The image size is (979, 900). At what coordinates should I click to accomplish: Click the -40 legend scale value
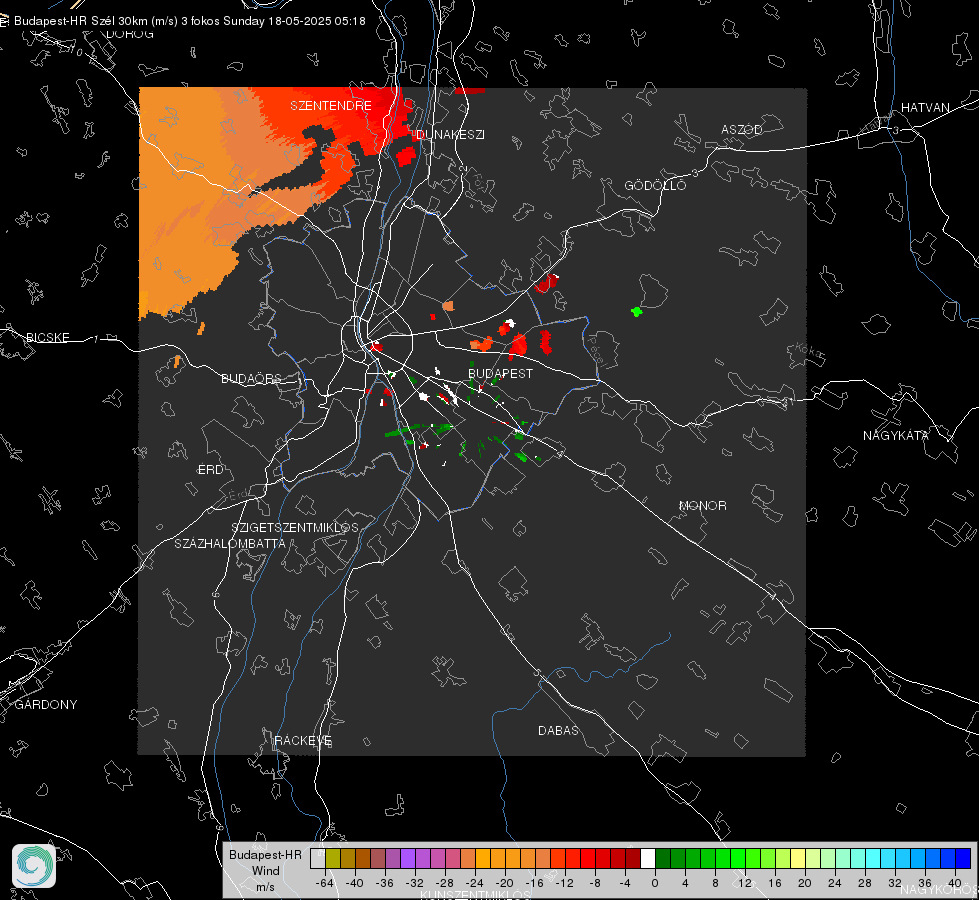point(355,883)
